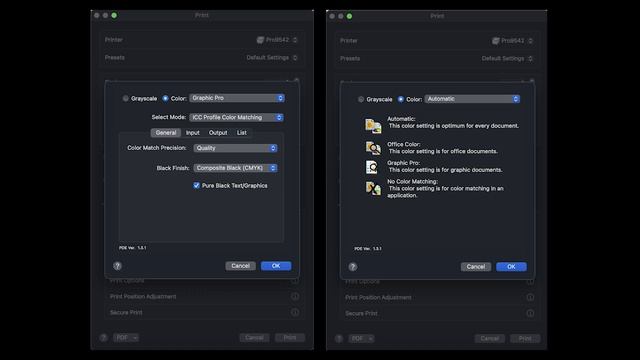Image resolution: width=640 pixels, height=360 pixels.
Task: Click Cancel in left color dialog
Action: click(240, 266)
